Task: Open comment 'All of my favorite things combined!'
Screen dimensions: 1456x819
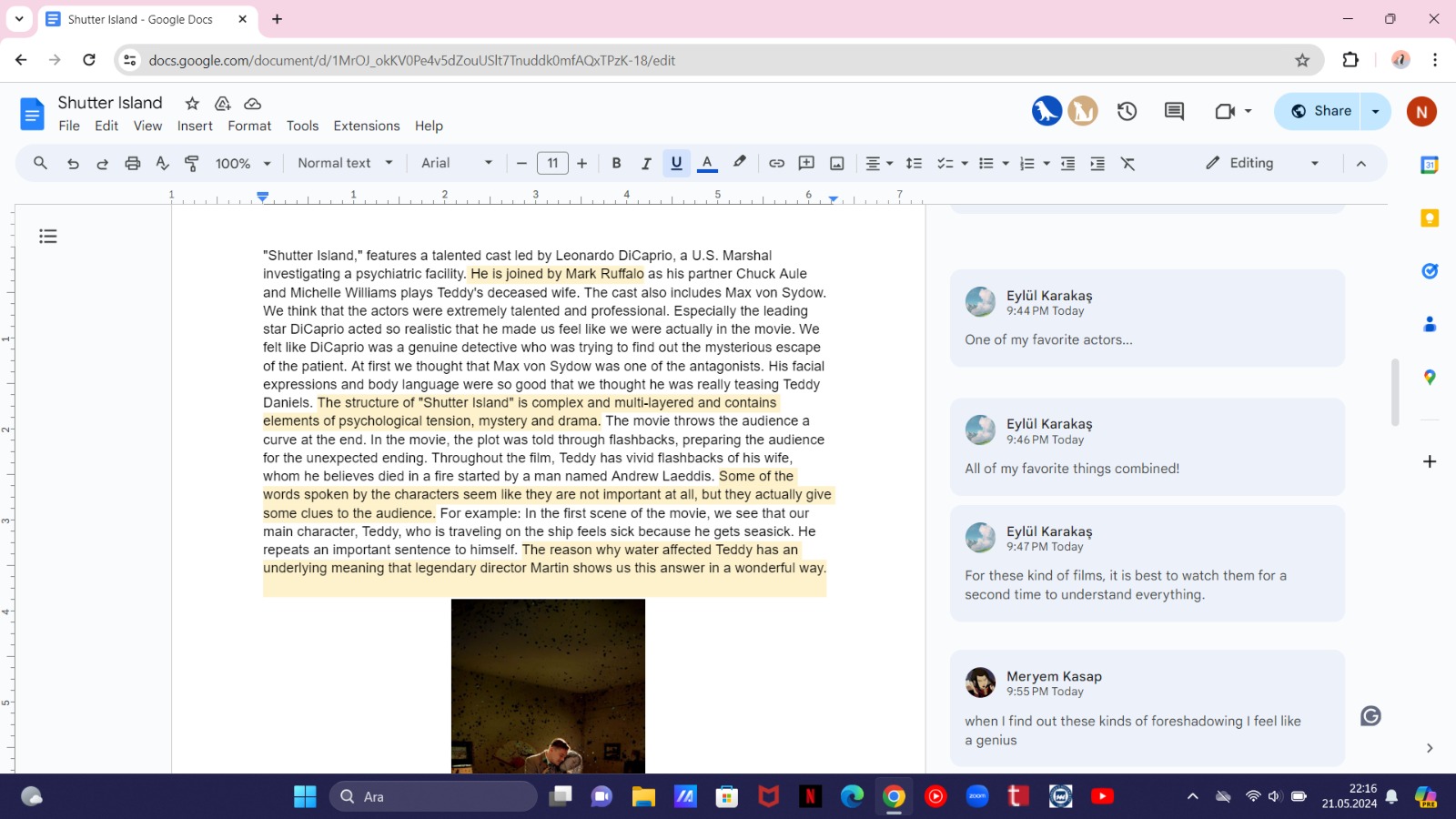Action: [1148, 447]
